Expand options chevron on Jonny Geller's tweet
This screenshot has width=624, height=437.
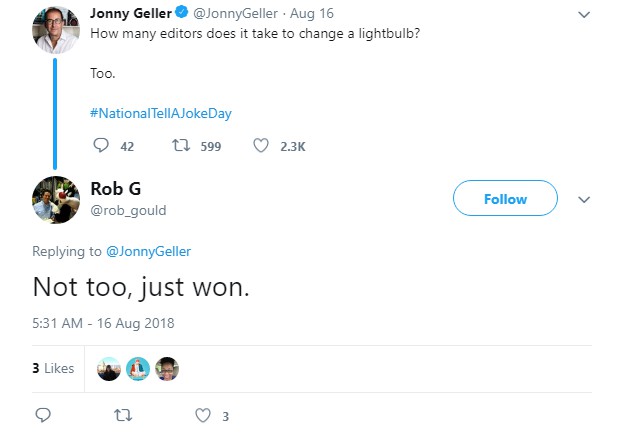(x=585, y=15)
